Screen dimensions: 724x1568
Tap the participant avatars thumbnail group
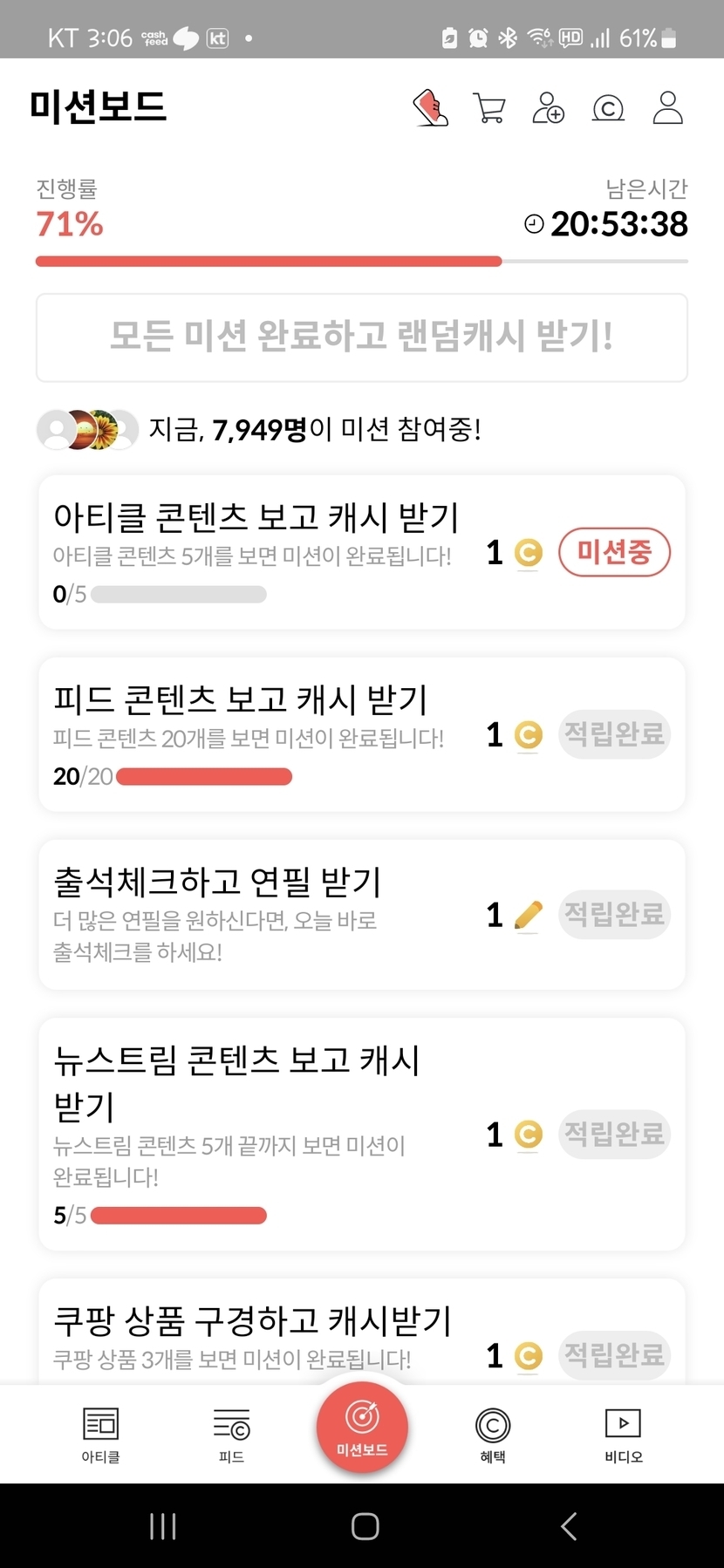[x=87, y=429]
